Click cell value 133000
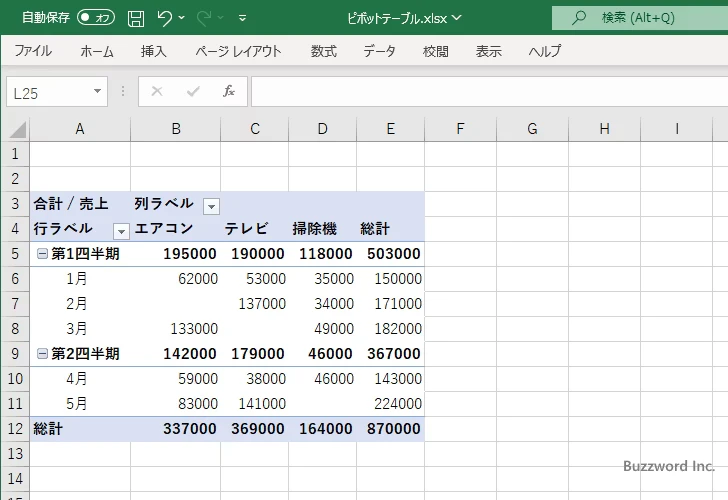 pyautogui.click(x=194, y=329)
